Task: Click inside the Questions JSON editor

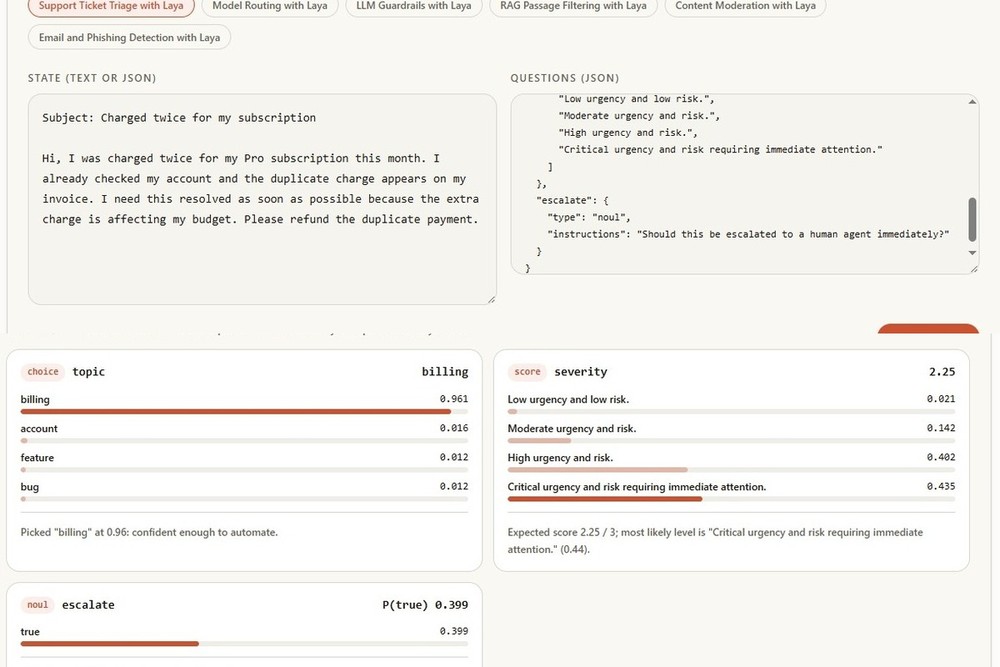Action: tap(739, 184)
